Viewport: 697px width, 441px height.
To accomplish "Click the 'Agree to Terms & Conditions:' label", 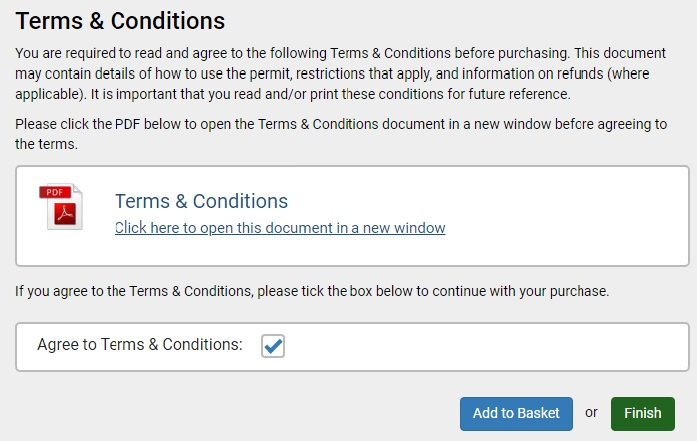I will (x=140, y=345).
